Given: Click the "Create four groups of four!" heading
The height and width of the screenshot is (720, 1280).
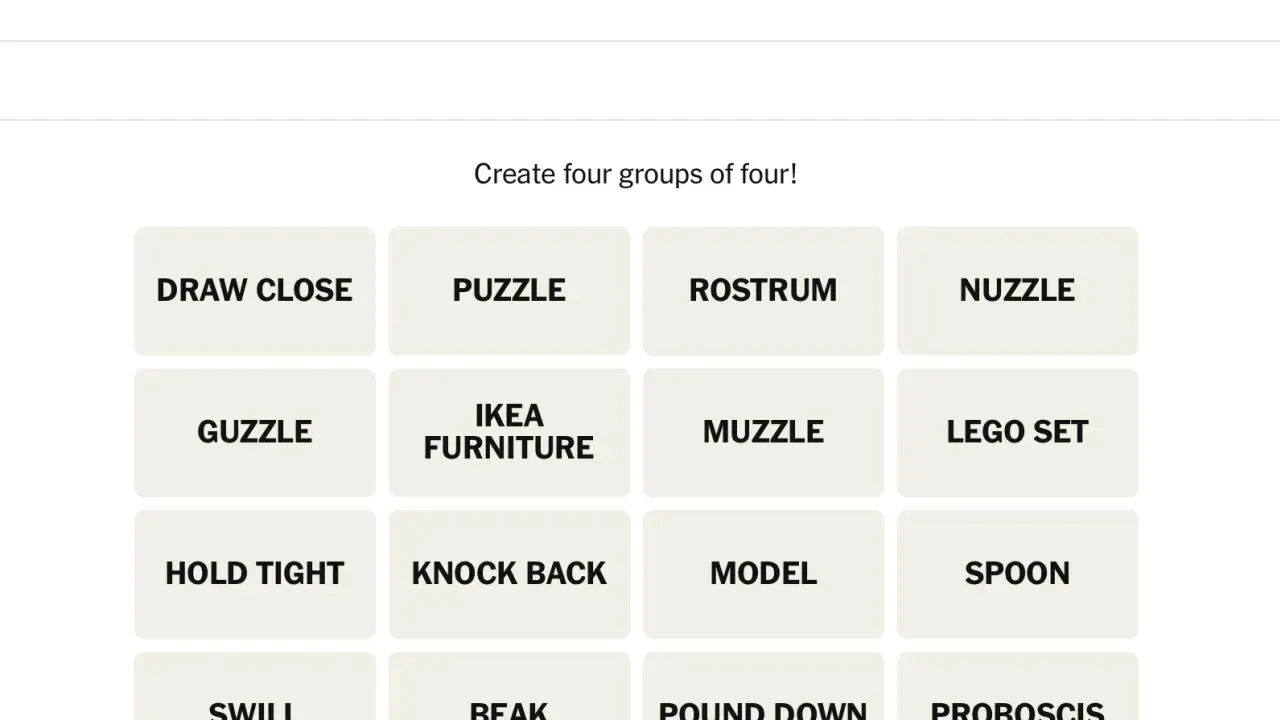Looking at the screenshot, I should click(x=635, y=174).
